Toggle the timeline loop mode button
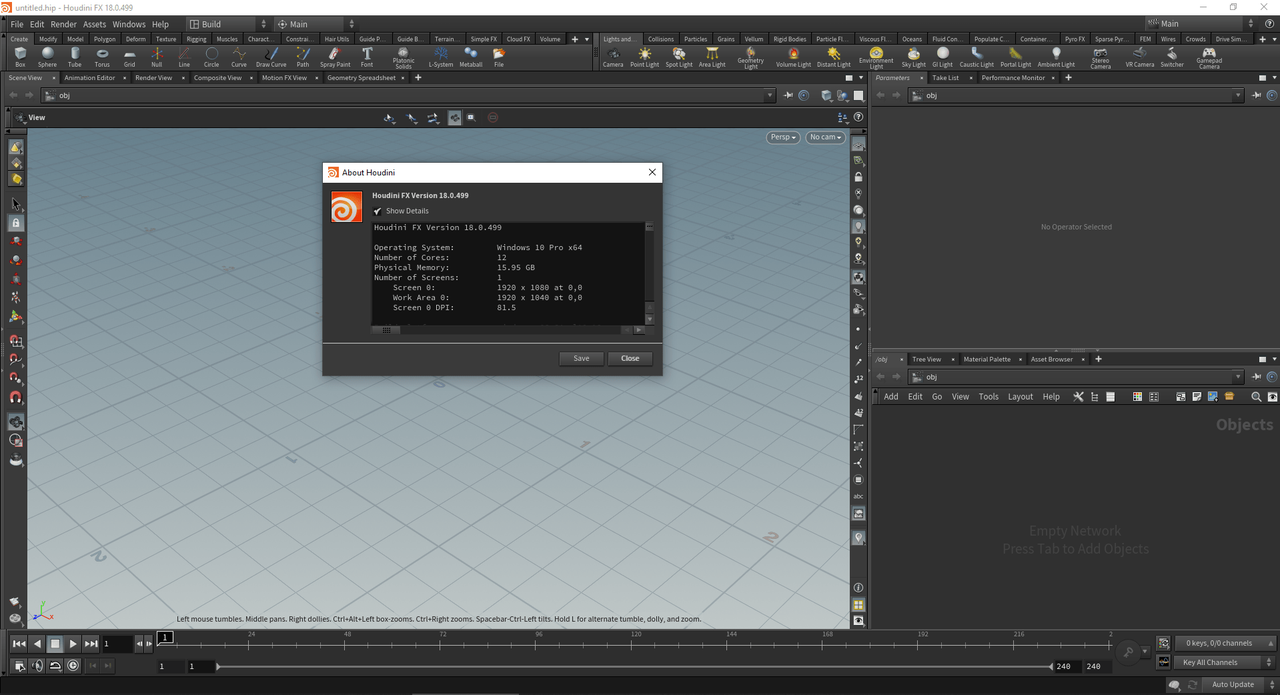The height and width of the screenshot is (695, 1280). 55,666
